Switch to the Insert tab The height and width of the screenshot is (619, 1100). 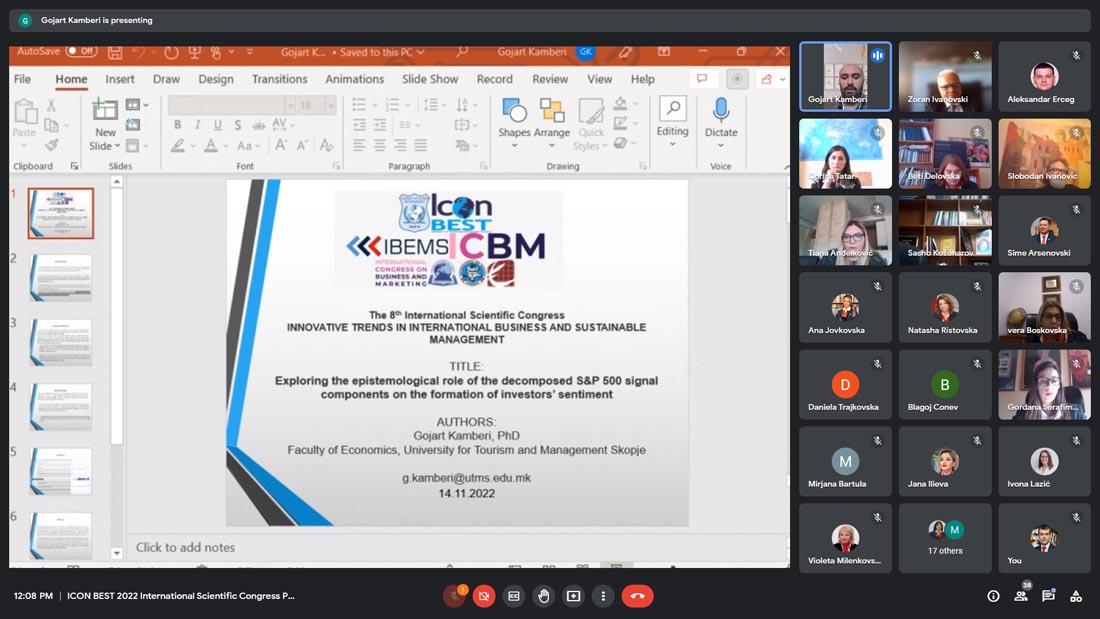tap(120, 79)
